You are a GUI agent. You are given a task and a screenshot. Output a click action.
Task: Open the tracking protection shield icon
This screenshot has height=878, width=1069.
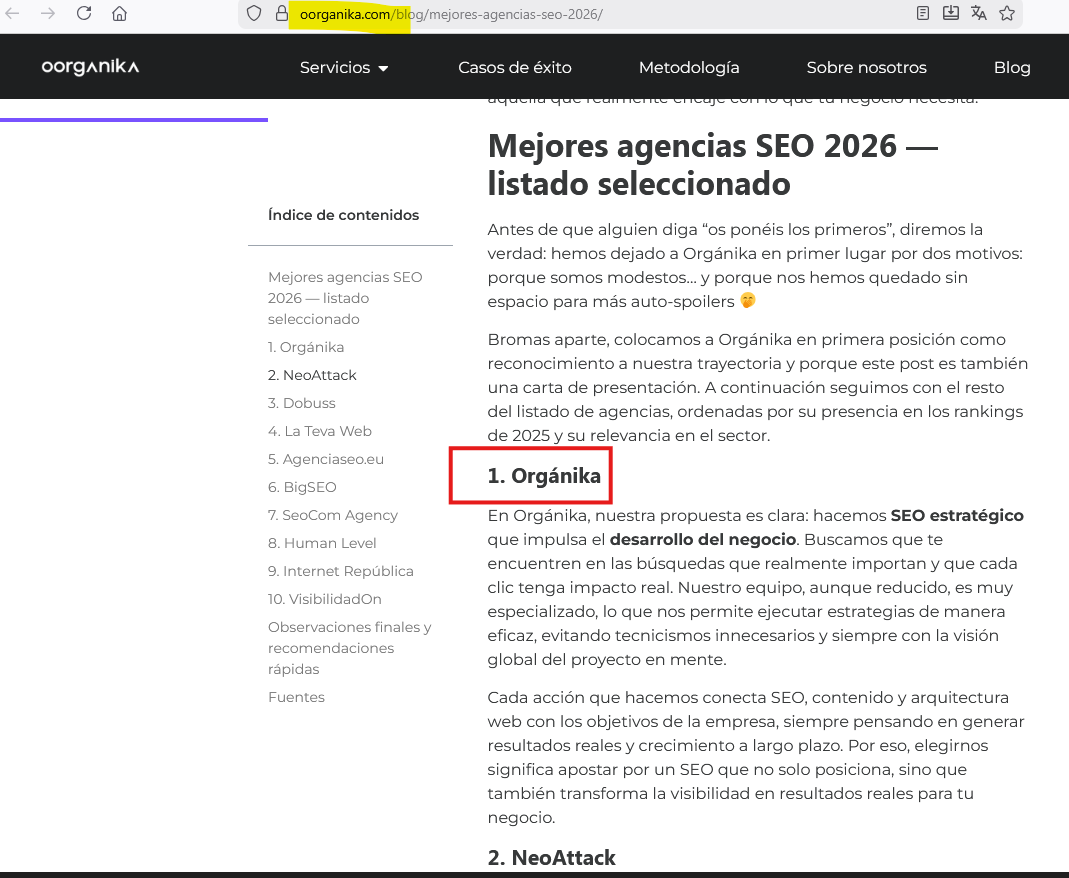tap(254, 14)
